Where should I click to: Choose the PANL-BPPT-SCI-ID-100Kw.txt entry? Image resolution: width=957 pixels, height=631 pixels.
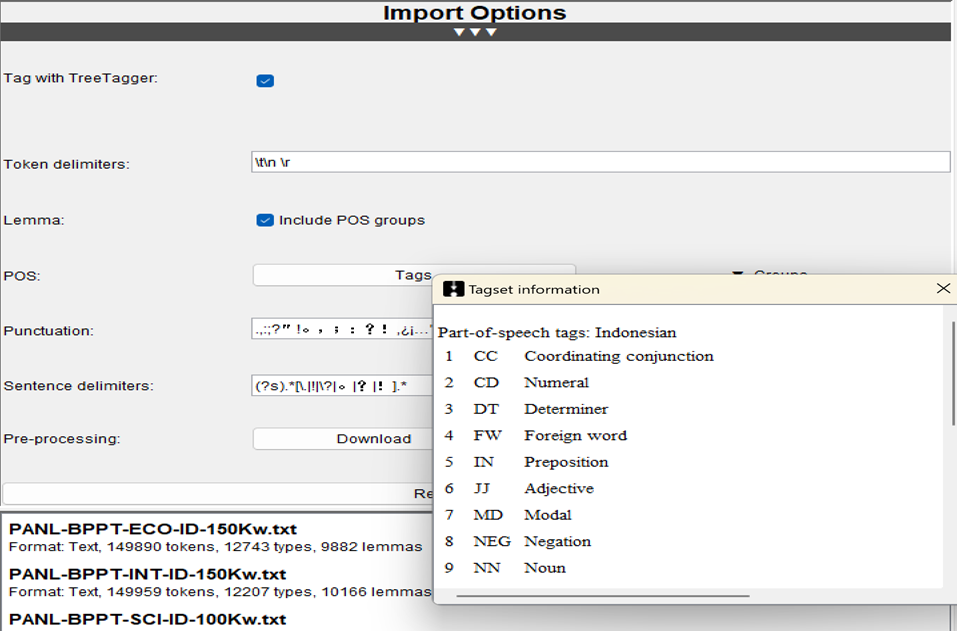pyautogui.click(x=147, y=619)
